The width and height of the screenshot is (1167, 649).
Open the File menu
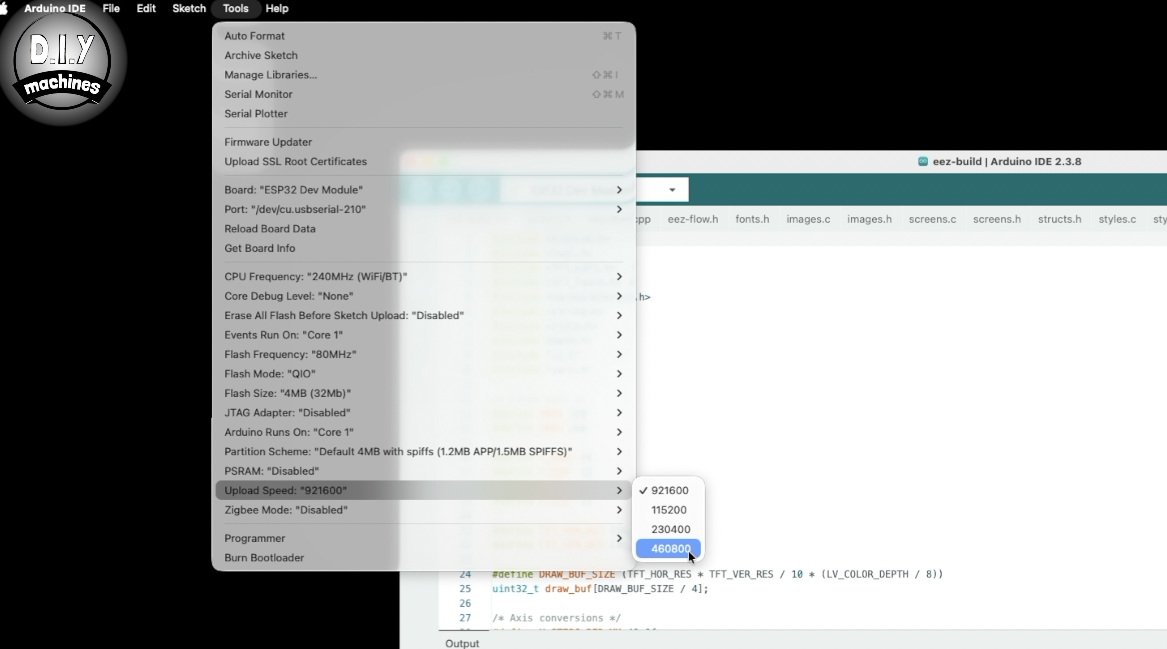click(111, 8)
